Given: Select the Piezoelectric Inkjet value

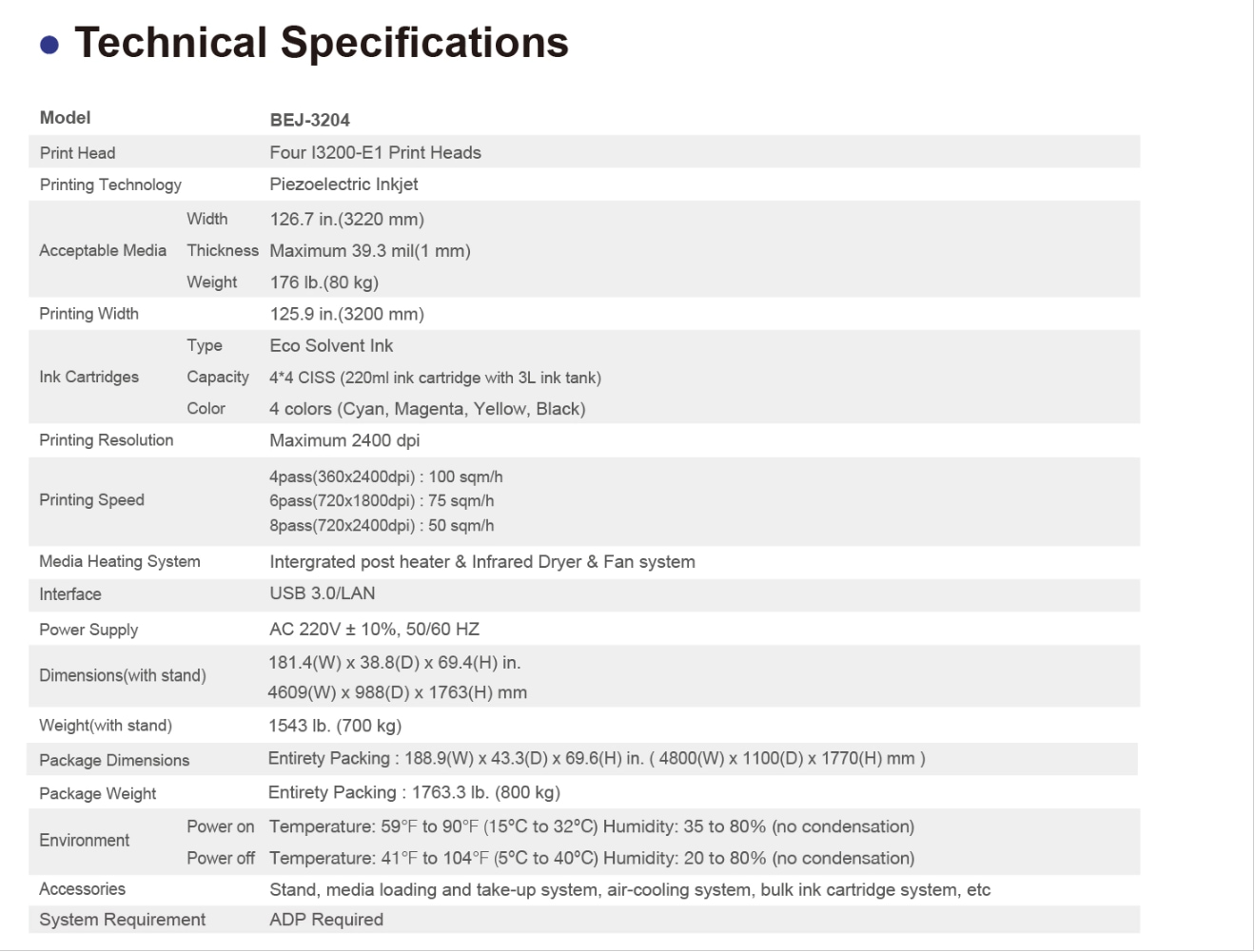Looking at the screenshot, I should pyautogui.click(x=343, y=185).
